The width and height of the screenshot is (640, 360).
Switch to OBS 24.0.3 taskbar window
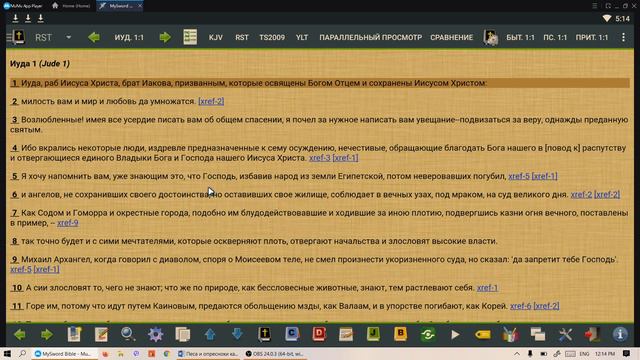(x=275, y=354)
